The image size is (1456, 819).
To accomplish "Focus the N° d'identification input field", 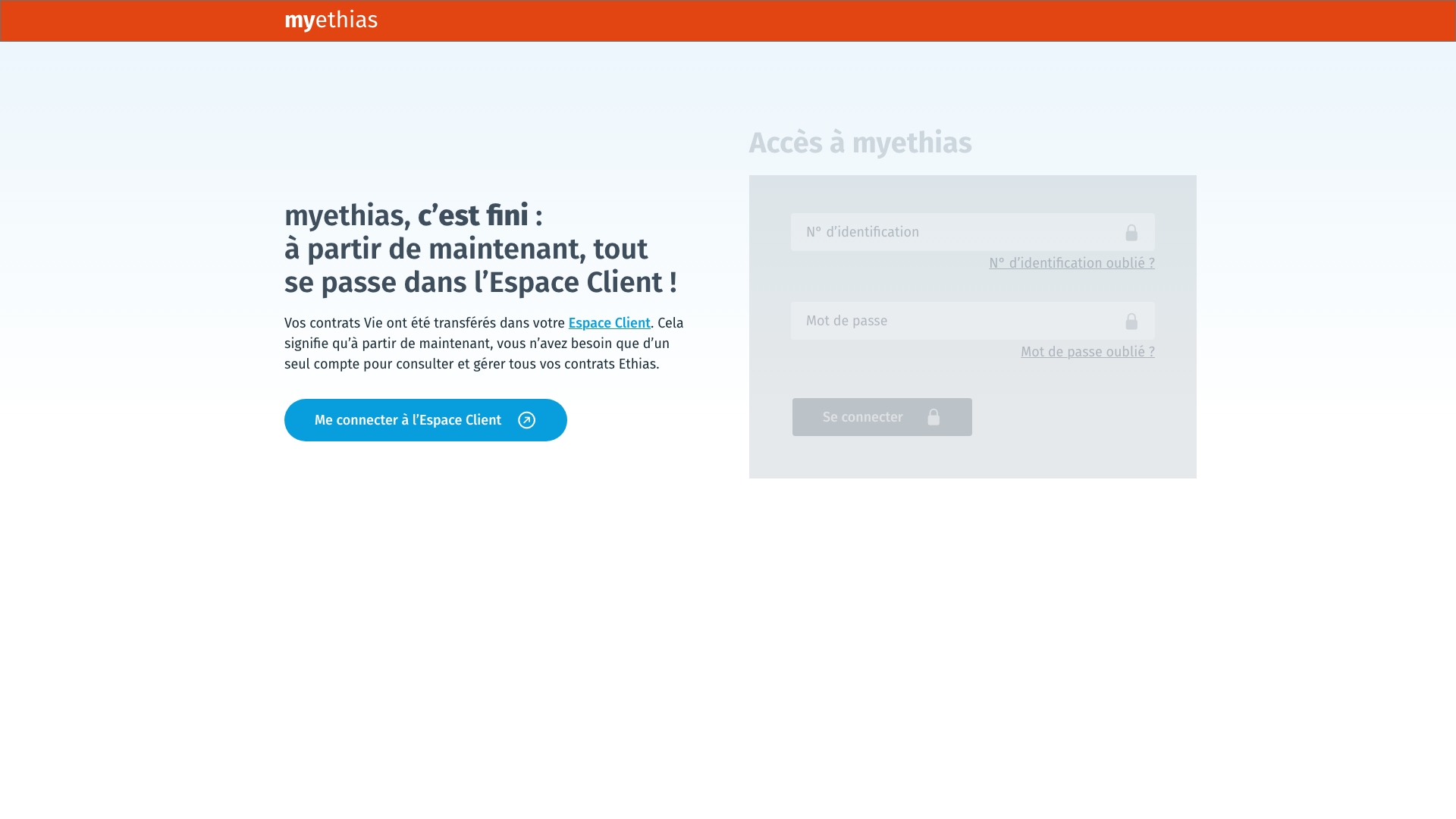I will [955, 232].
